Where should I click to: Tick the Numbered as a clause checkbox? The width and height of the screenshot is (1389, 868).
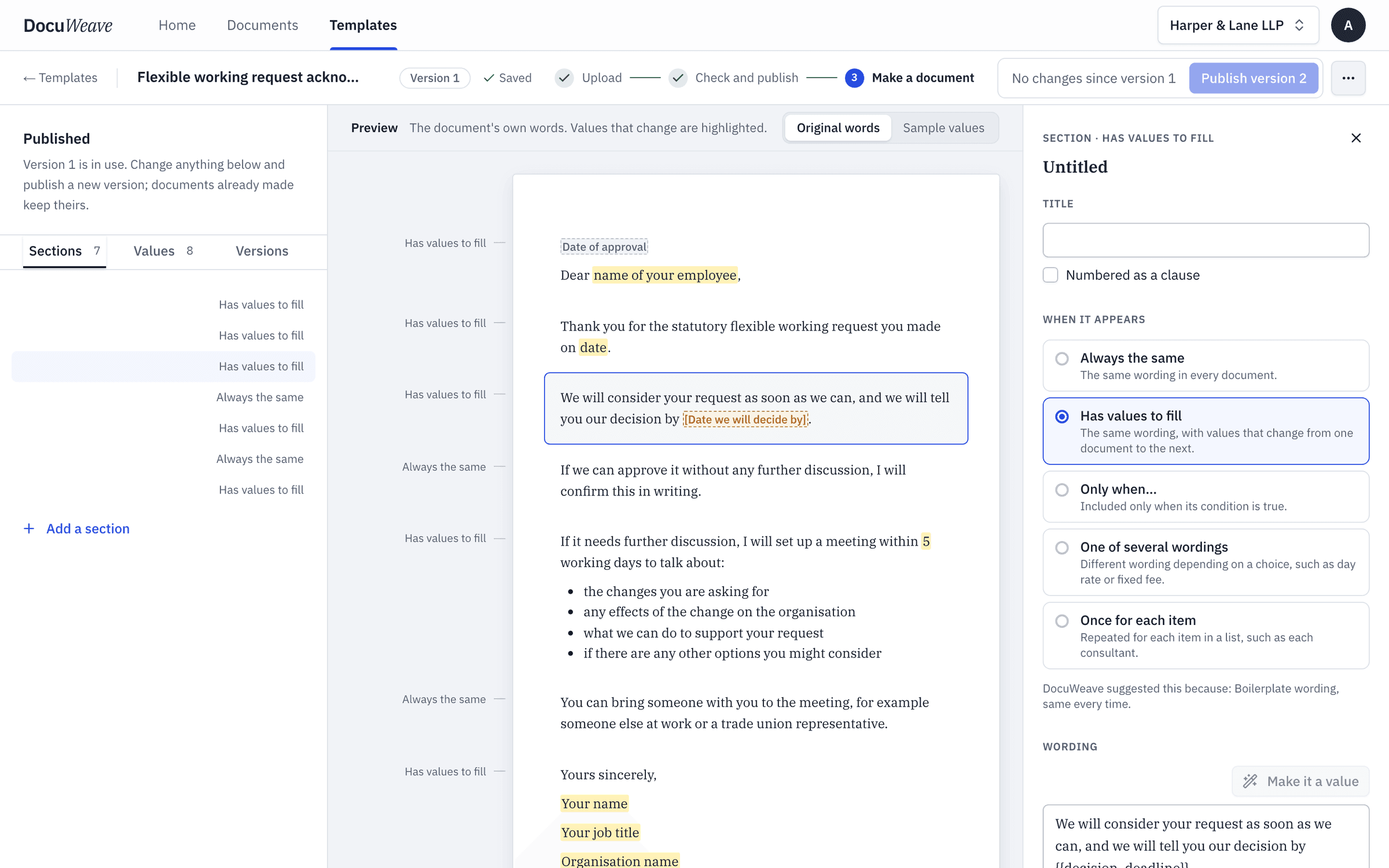click(1050, 275)
